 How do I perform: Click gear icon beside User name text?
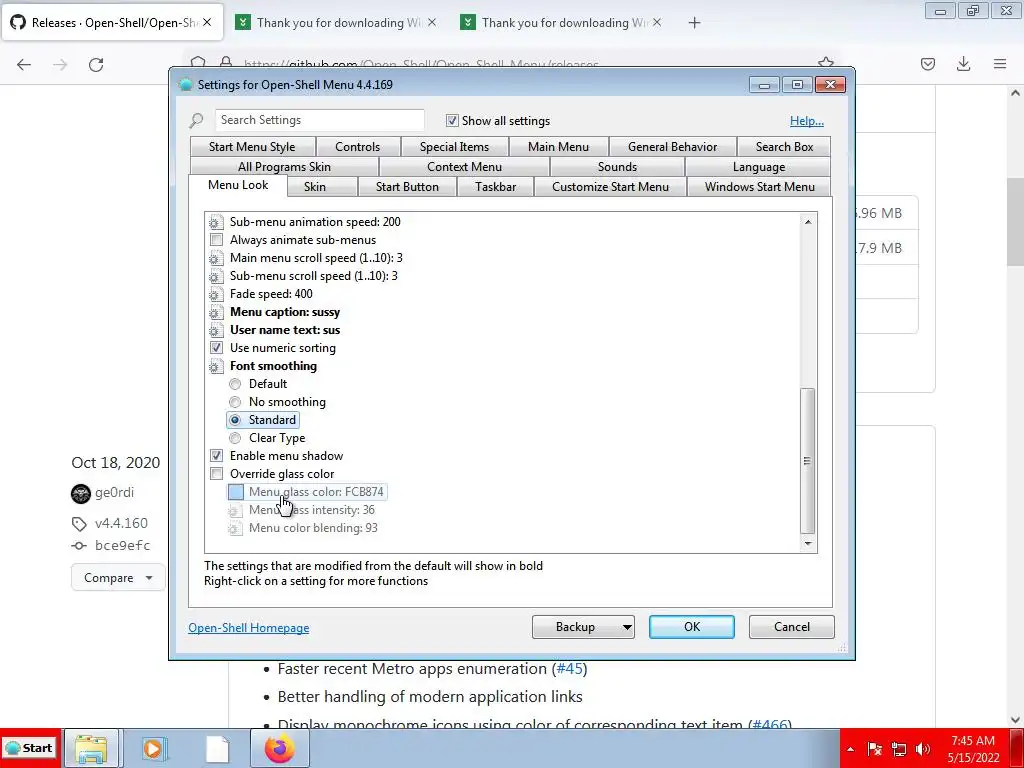(x=216, y=330)
